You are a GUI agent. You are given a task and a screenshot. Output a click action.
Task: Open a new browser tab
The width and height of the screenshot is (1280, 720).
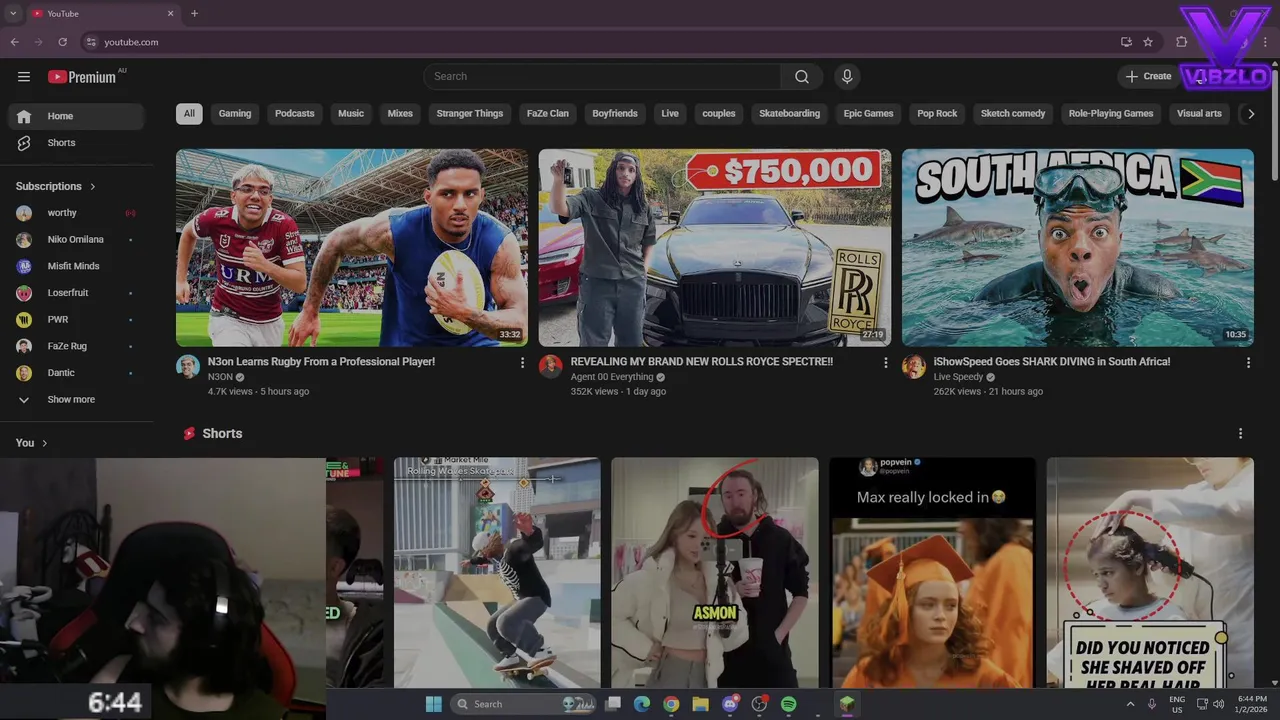(194, 14)
